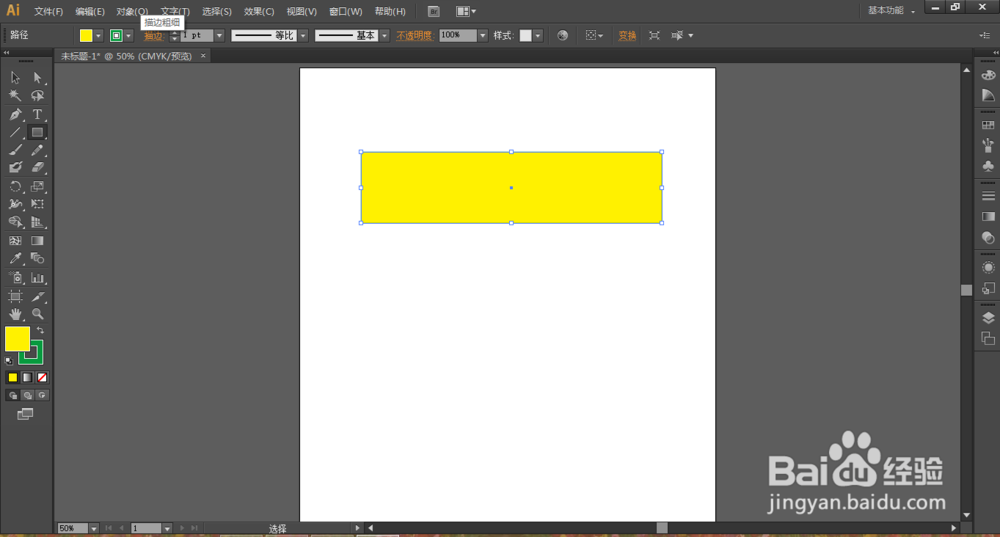Click the 变换 transform link
The image size is (1000, 537).
(x=627, y=36)
